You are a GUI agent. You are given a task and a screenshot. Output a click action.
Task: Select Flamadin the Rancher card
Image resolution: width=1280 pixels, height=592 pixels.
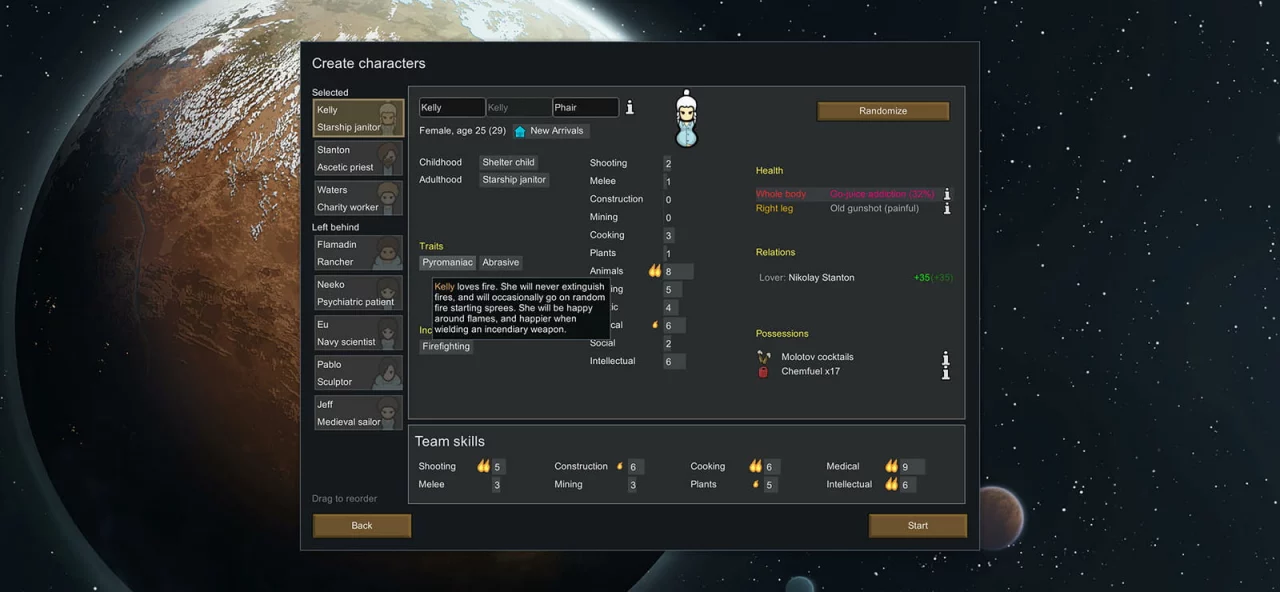pyautogui.click(x=359, y=253)
